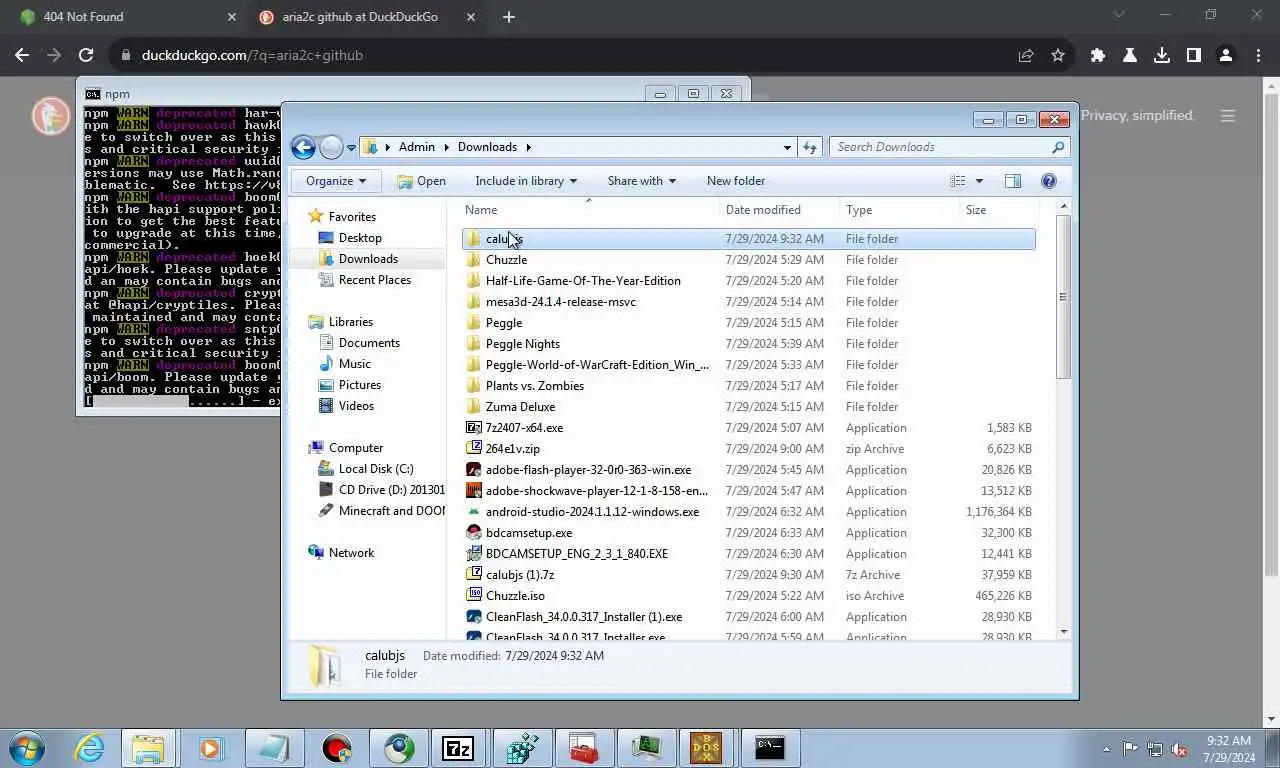Image resolution: width=1280 pixels, height=768 pixels.
Task: Select the Windows Explorer taskbar button
Action: pyautogui.click(x=148, y=748)
